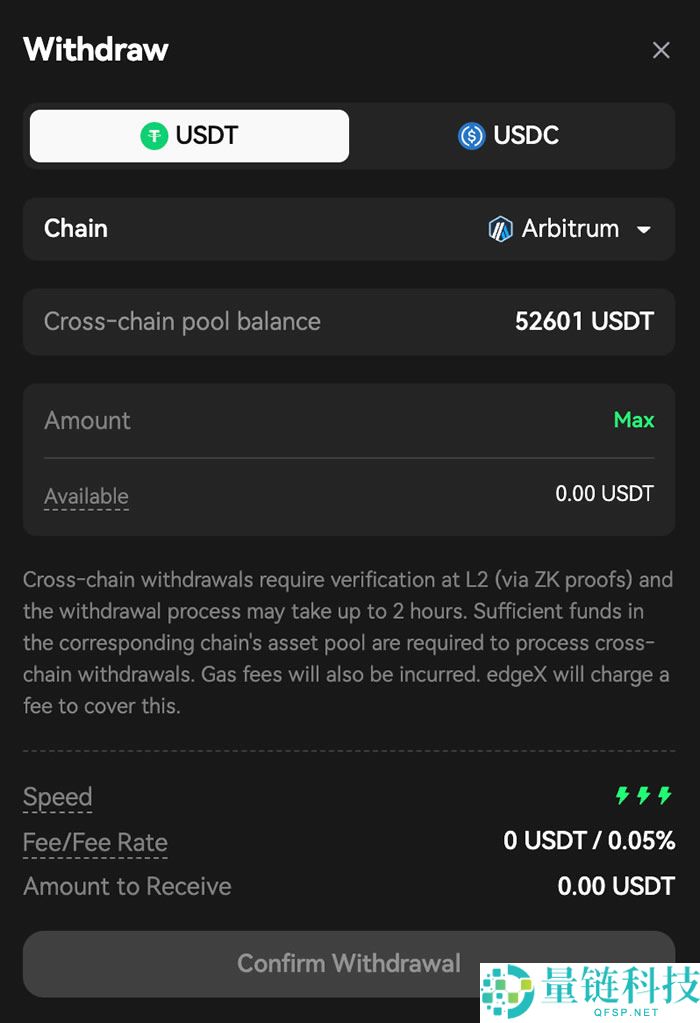Show the Available balance tooltip
This screenshot has width=700, height=1023.
point(86,496)
